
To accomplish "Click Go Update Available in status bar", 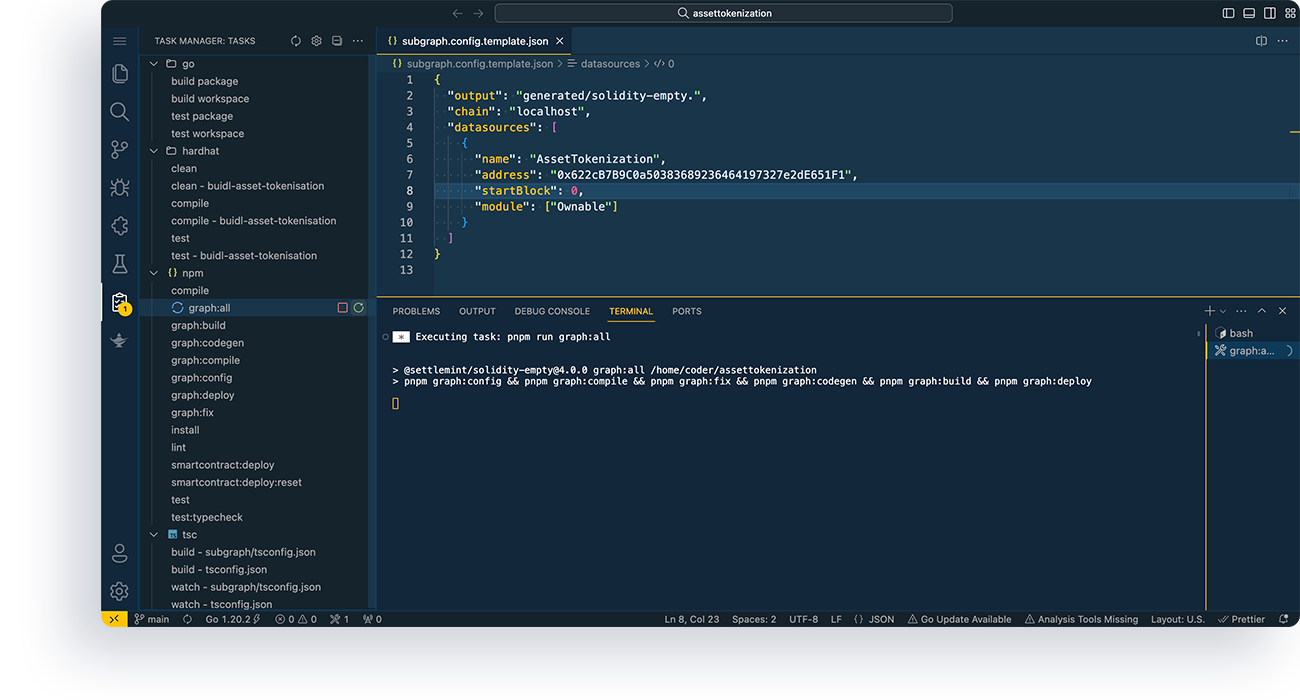I will coord(959,619).
